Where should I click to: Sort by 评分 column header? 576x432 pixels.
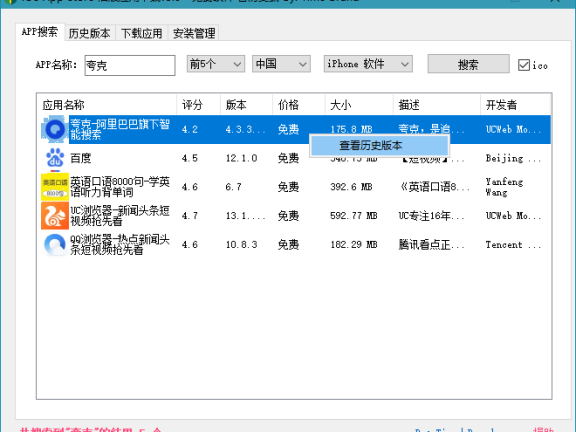(198, 105)
